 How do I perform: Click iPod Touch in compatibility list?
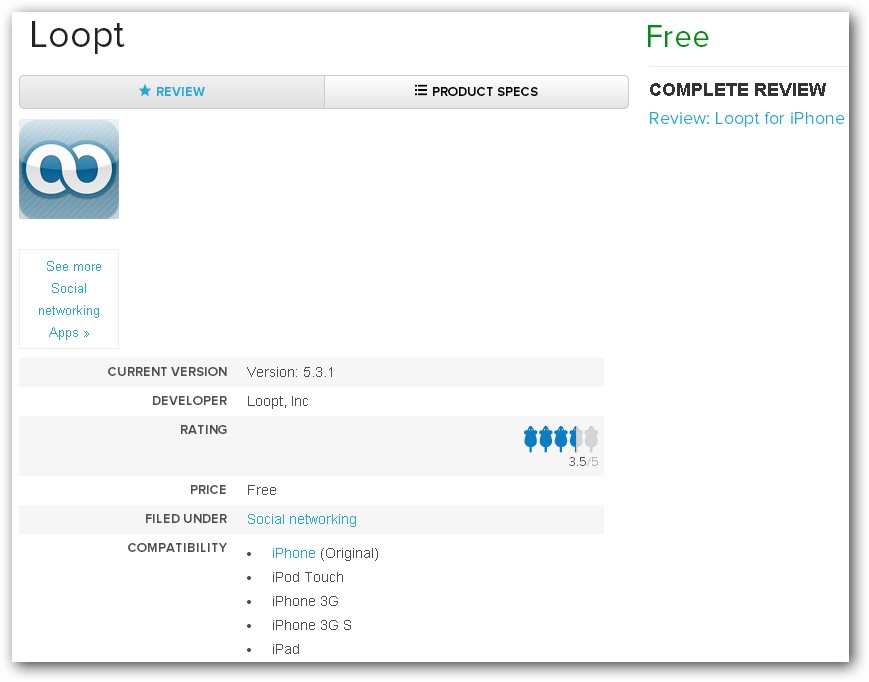308,577
